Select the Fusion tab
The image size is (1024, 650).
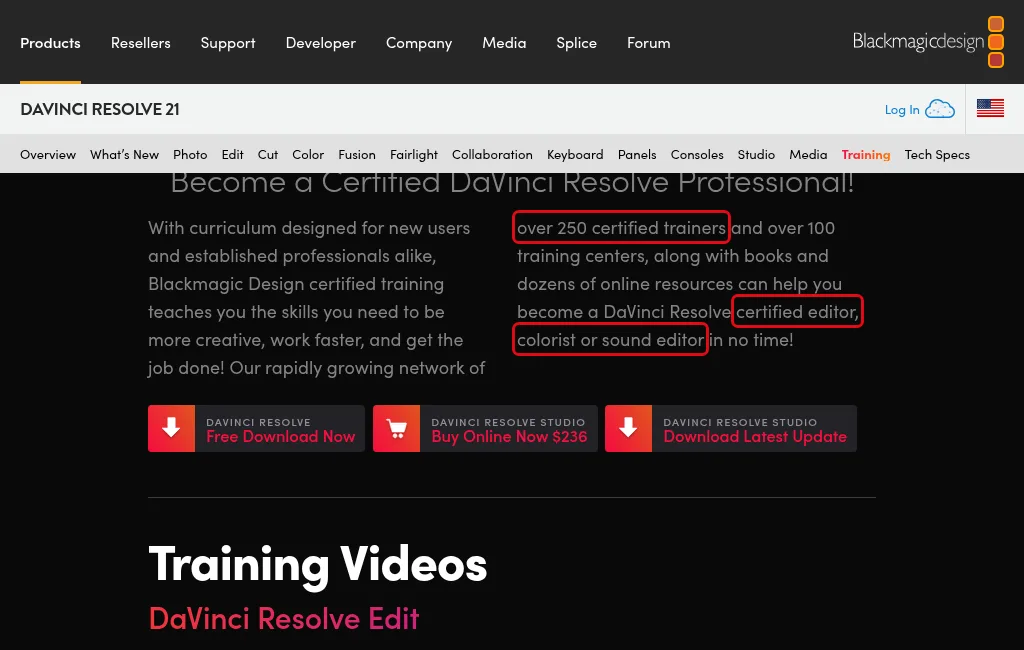(x=357, y=155)
